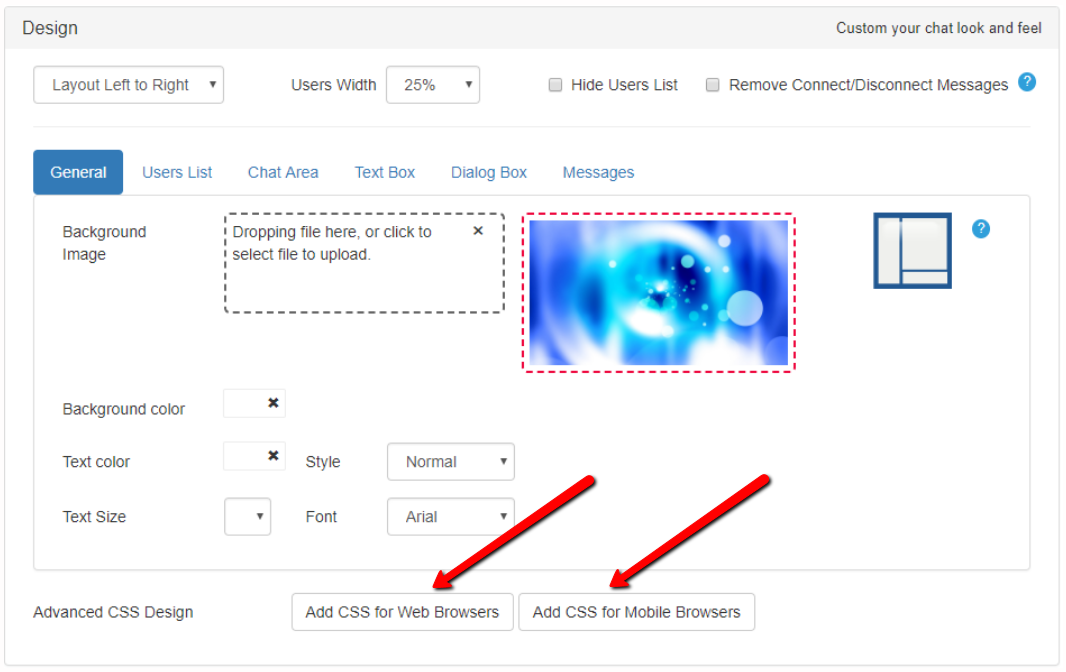The image size is (1066, 672).
Task: Click help icon next to Remove Connect/Disconnect Messages
Action: [1026, 82]
